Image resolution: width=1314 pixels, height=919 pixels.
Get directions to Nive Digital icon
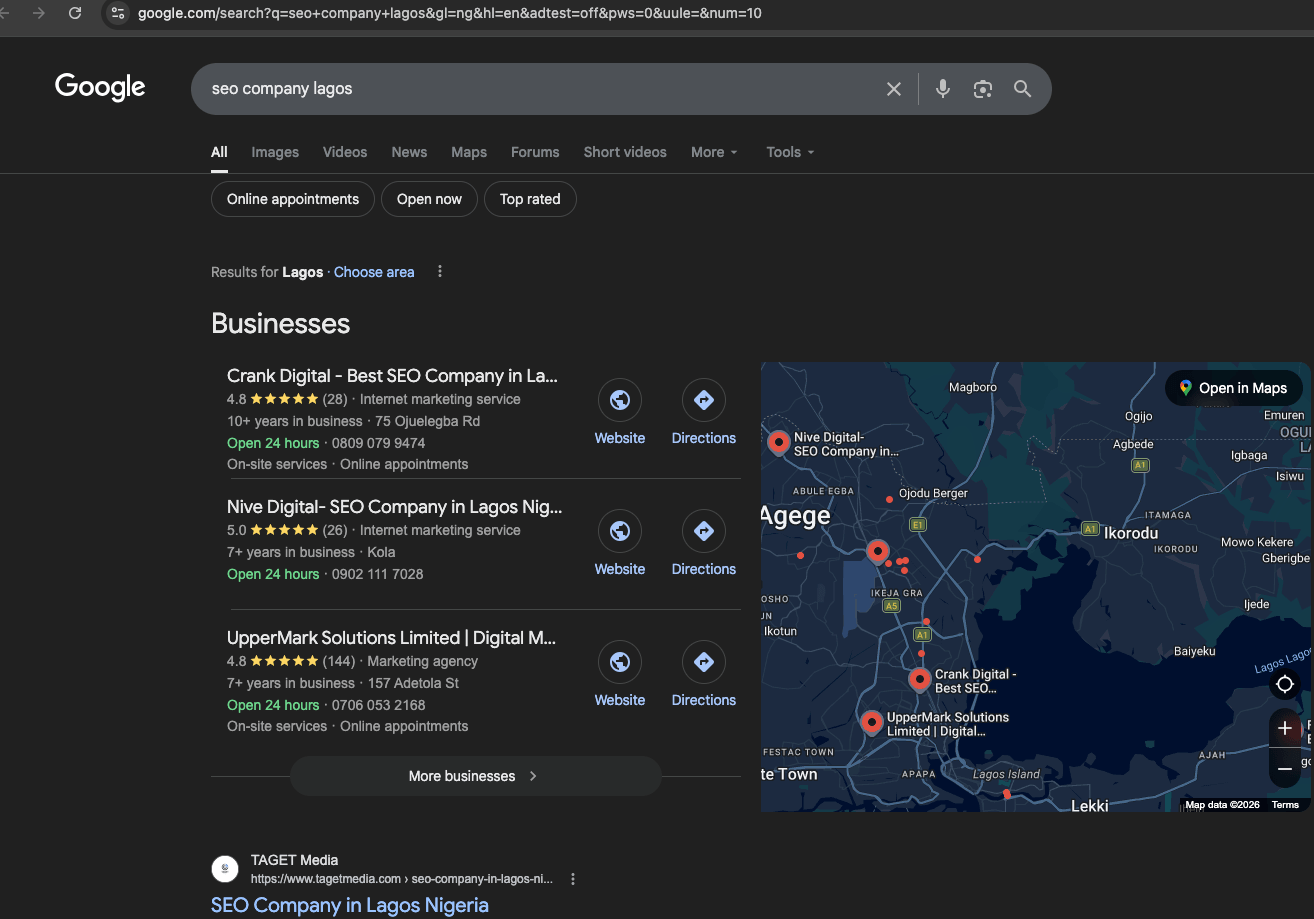tap(704, 531)
